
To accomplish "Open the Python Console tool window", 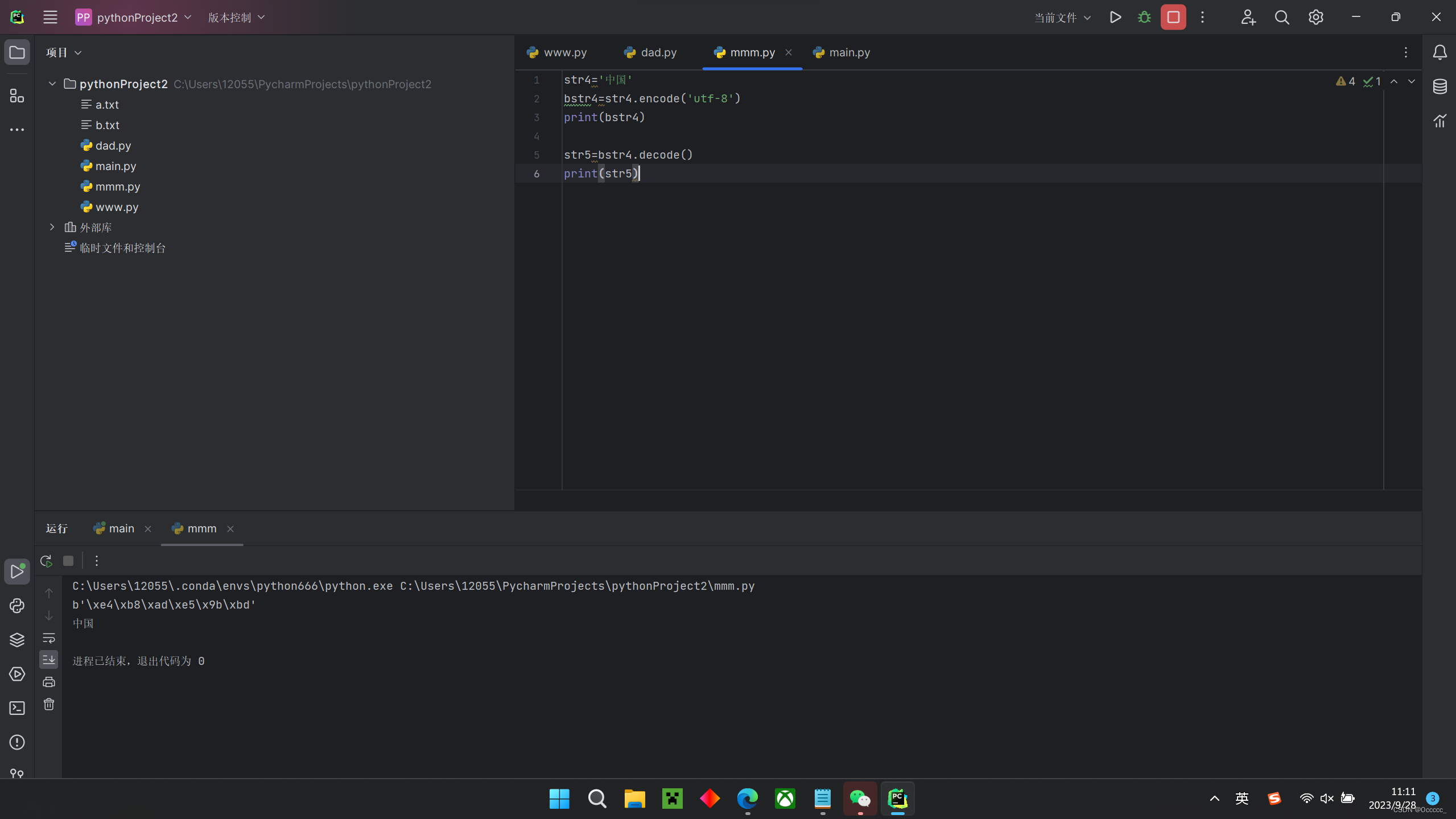I will point(17,606).
